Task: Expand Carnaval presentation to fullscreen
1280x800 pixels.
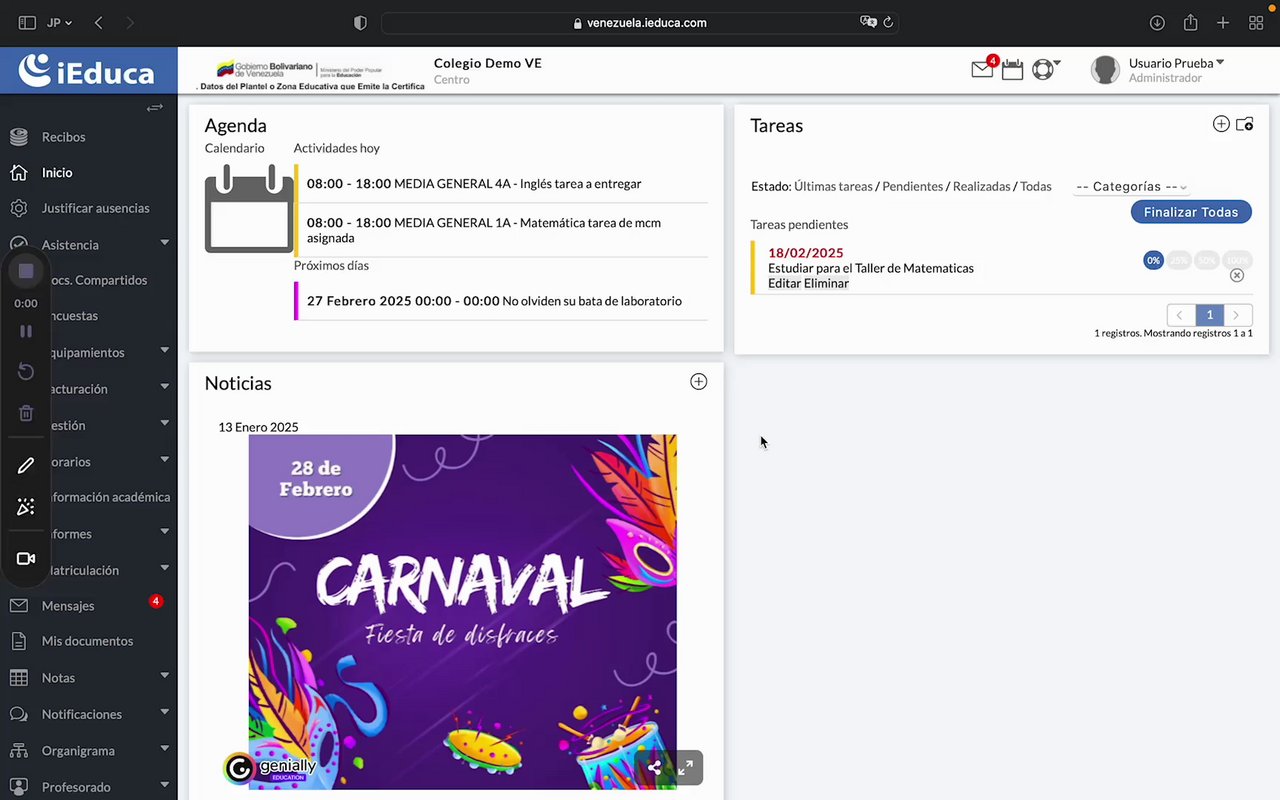Action: click(x=686, y=768)
